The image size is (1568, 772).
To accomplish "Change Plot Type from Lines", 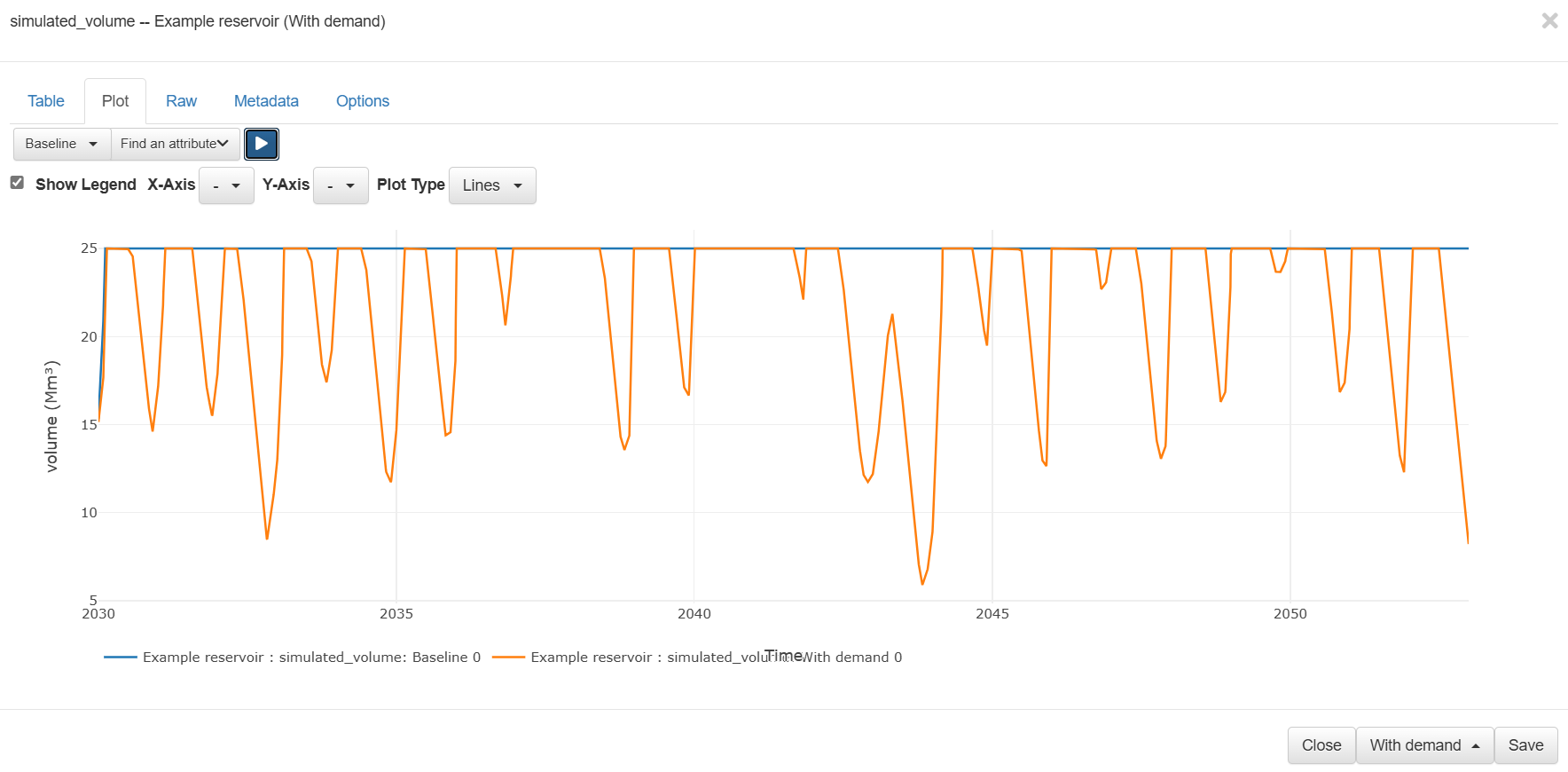I will click(492, 185).
